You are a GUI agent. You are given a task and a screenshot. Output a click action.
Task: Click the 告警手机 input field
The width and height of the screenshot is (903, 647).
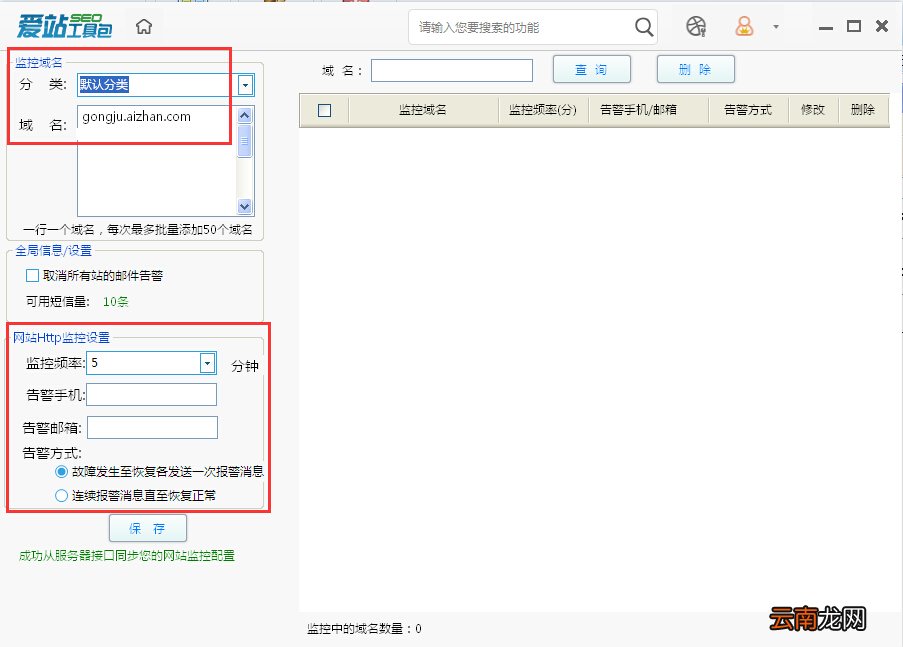[x=151, y=395]
